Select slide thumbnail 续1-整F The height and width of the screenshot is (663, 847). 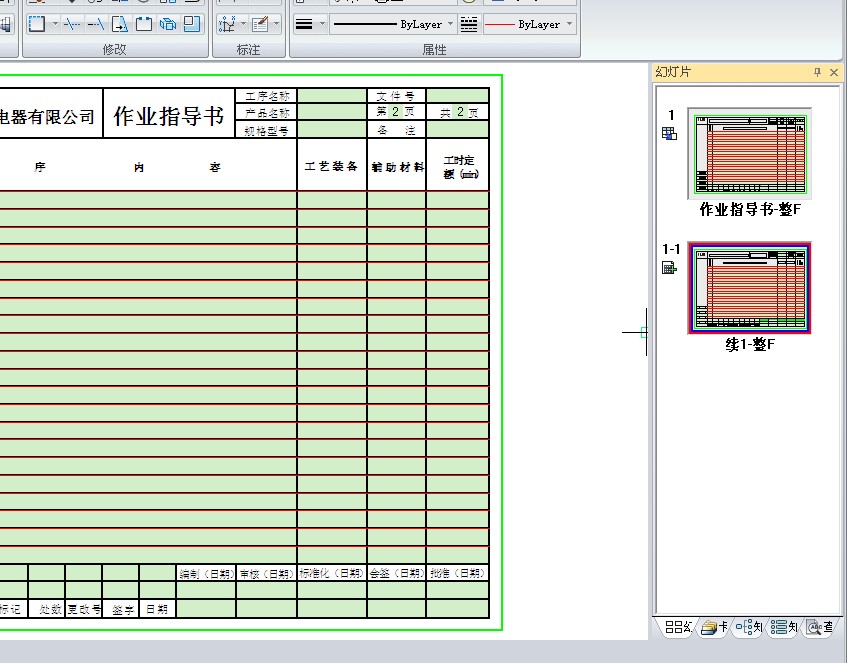click(x=749, y=288)
